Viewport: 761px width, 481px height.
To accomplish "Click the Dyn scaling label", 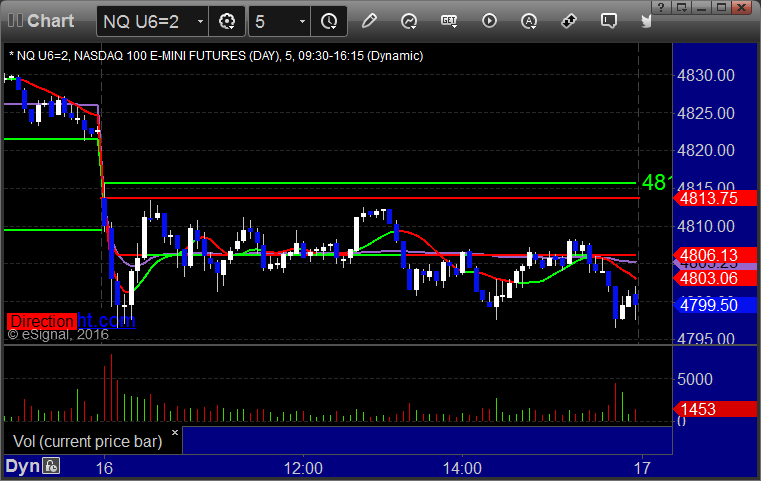I will tap(22, 466).
